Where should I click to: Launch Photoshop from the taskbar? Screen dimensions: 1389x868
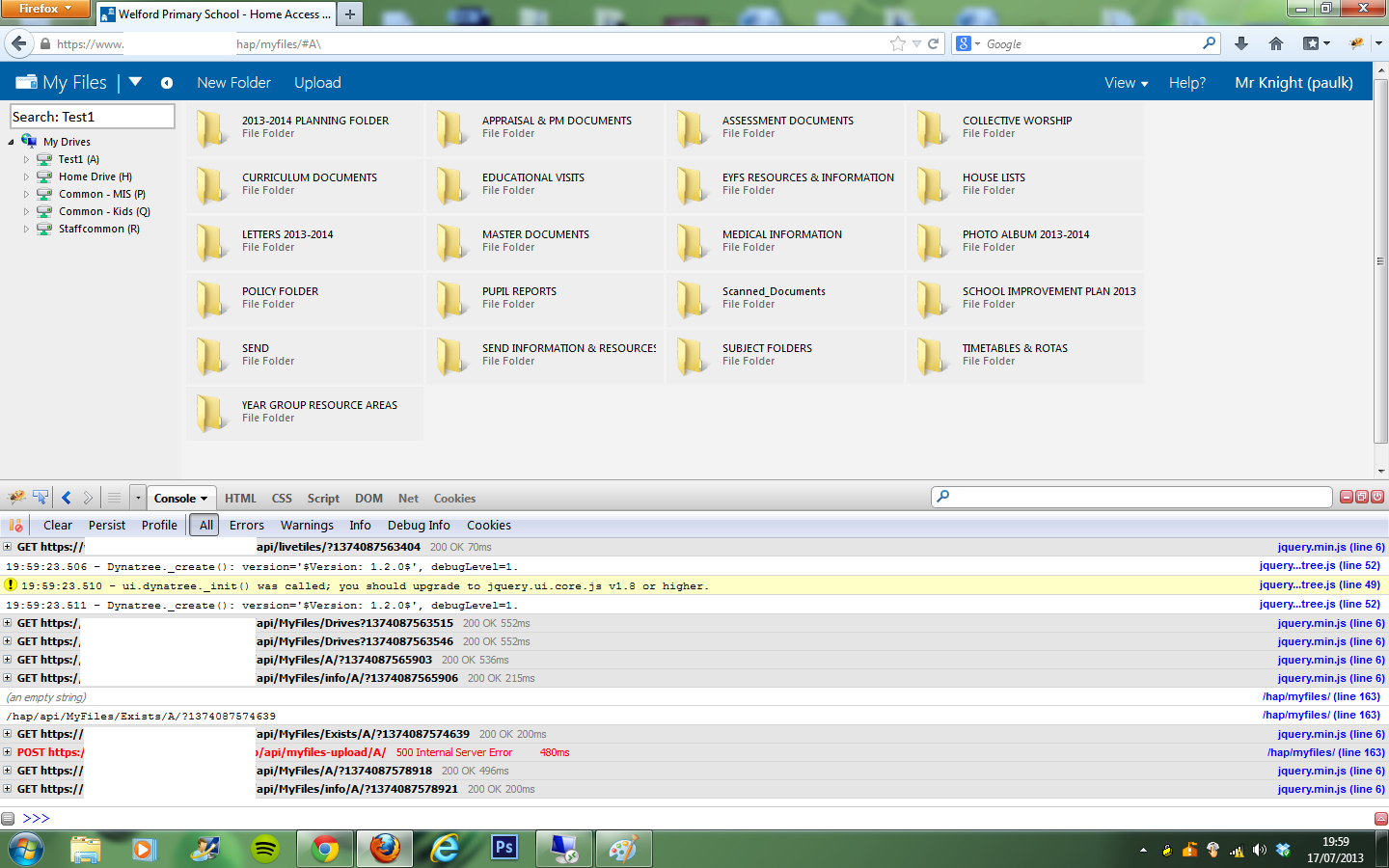(x=504, y=849)
